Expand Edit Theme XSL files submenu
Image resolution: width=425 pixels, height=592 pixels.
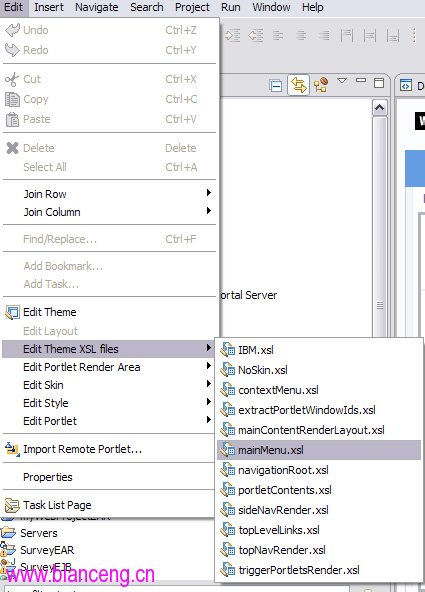tap(109, 349)
